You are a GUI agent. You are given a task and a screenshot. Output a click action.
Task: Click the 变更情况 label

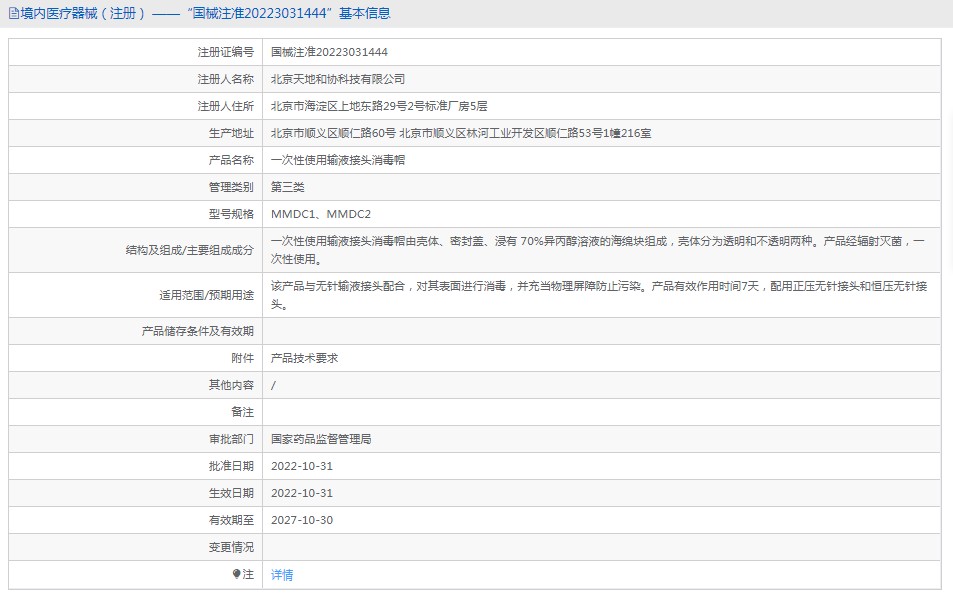pyautogui.click(x=231, y=547)
